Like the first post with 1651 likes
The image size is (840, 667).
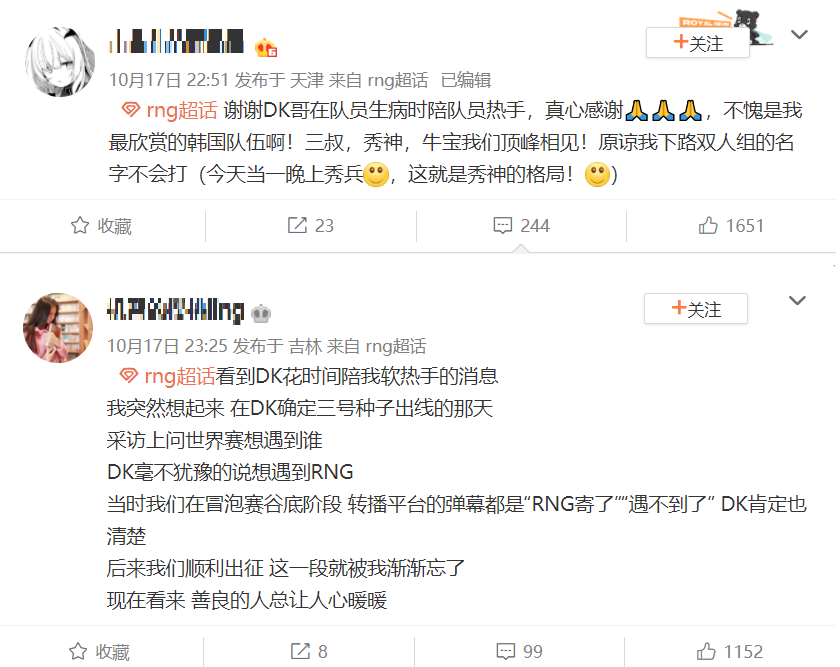(x=708, y=226)
